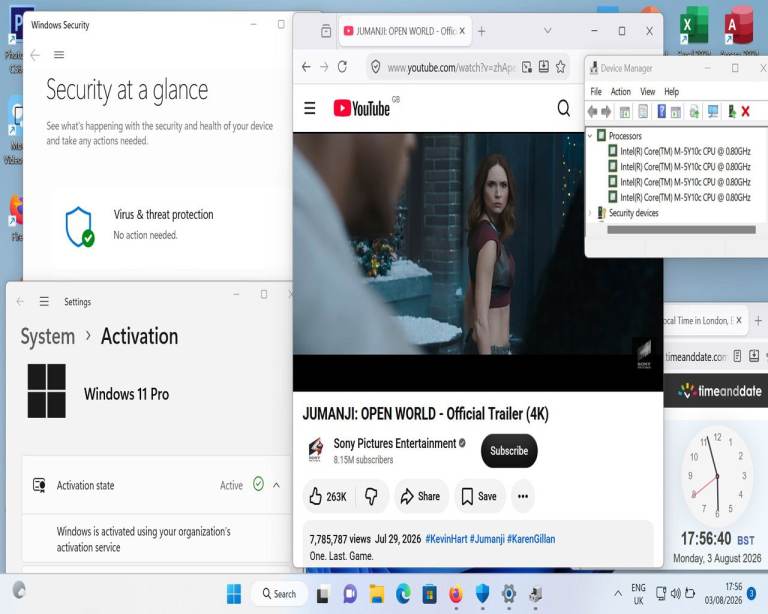Open Microsoft Edge from taskbar
Screen dimensions: 768x614
[x=403, y=594]
